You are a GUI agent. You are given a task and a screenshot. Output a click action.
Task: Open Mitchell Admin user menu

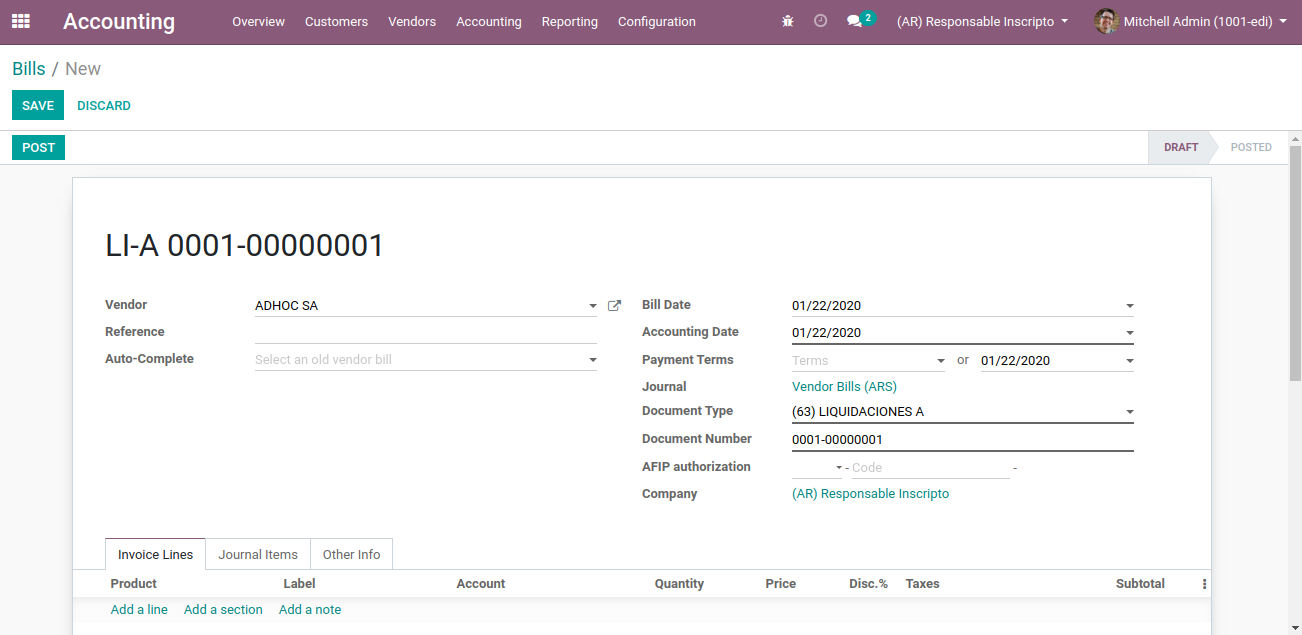[1190, 21]
